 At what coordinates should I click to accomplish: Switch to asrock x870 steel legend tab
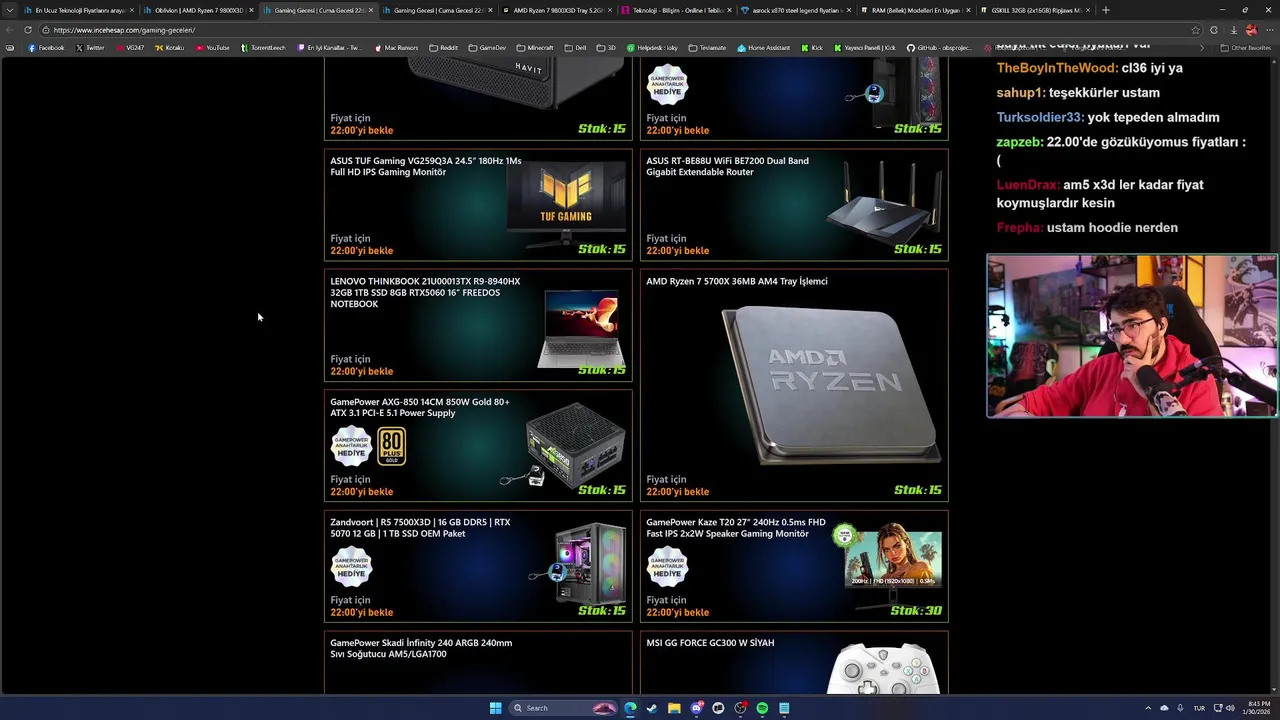coord(796,10)
